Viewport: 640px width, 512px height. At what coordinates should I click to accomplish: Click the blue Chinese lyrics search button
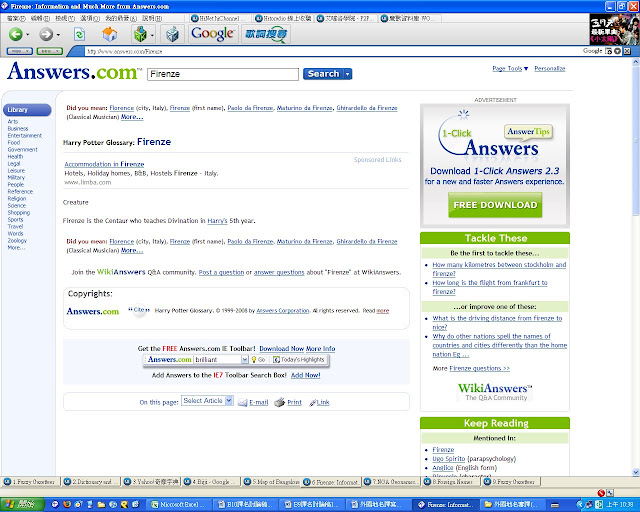[x=266, y=34]
